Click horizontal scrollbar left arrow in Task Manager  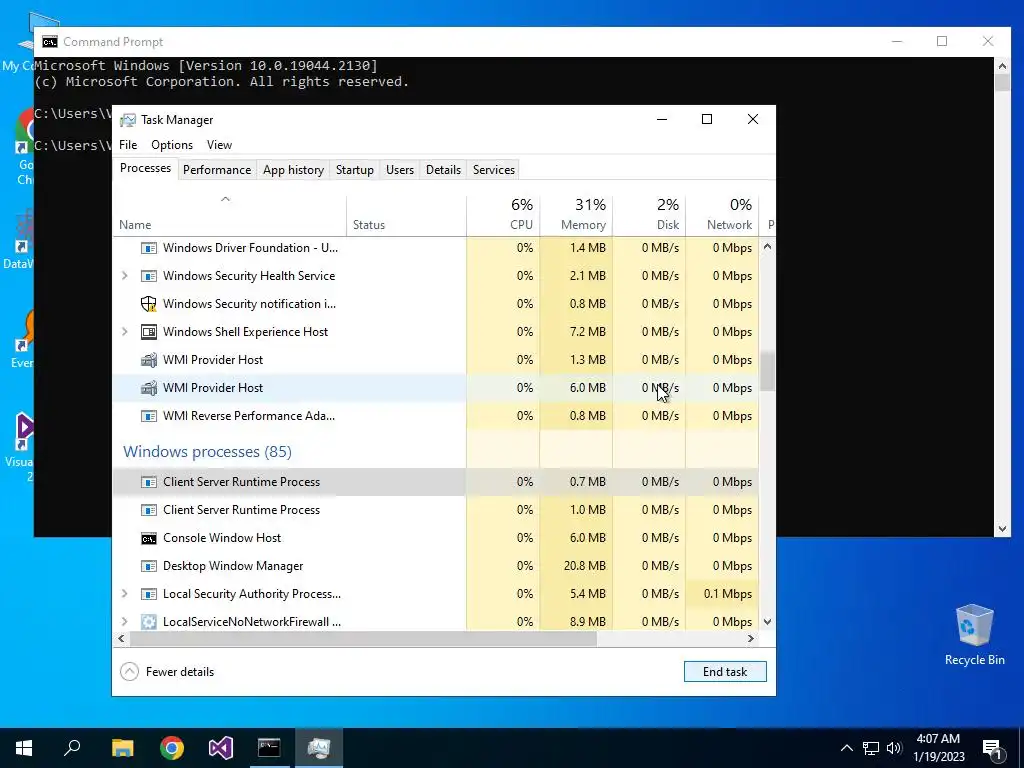[121, 639]
